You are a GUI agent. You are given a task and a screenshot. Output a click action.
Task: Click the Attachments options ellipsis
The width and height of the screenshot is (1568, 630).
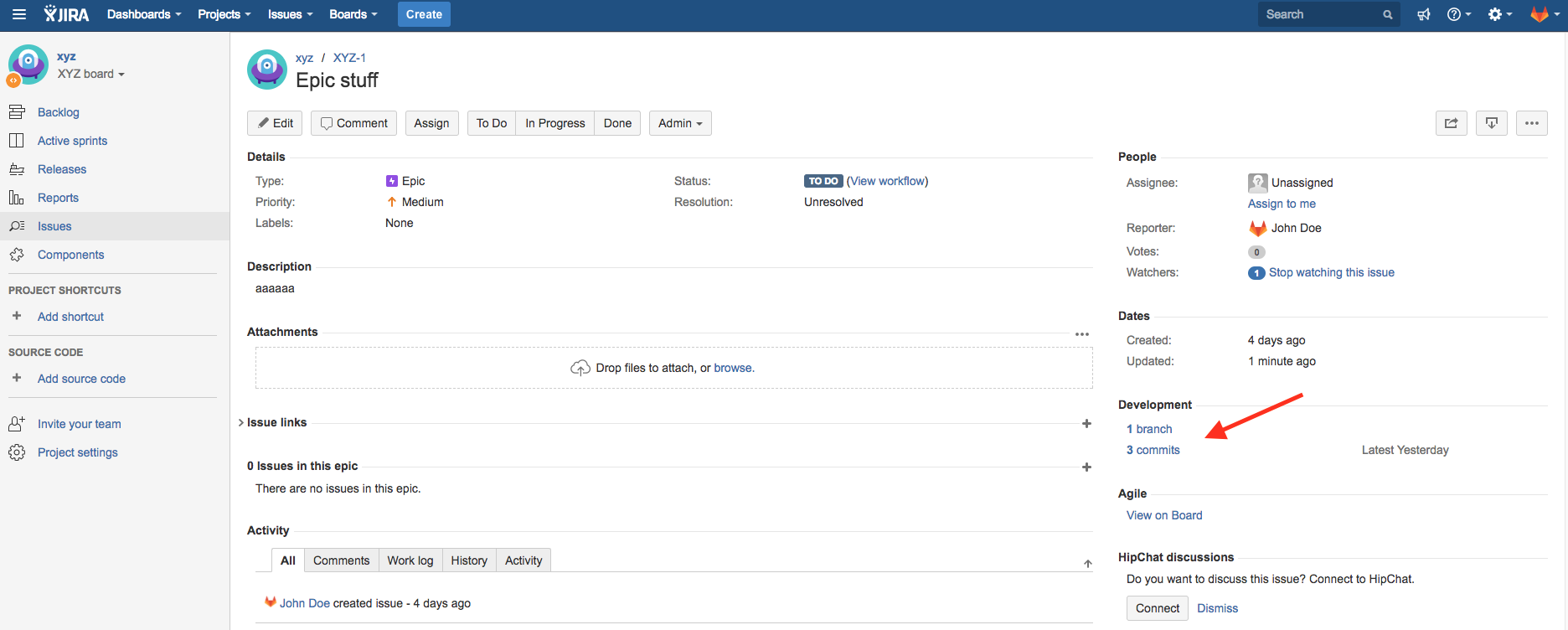pos(1081,334)
